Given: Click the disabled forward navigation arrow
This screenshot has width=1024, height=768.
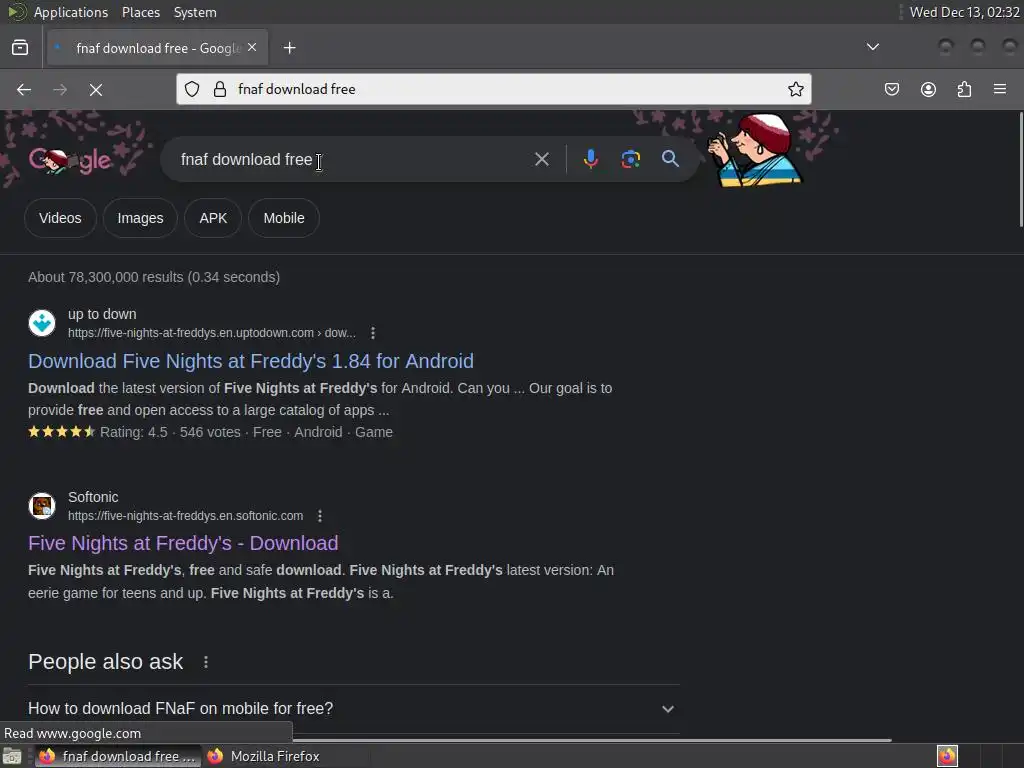Looking at the screenshot, I should 59,89.
